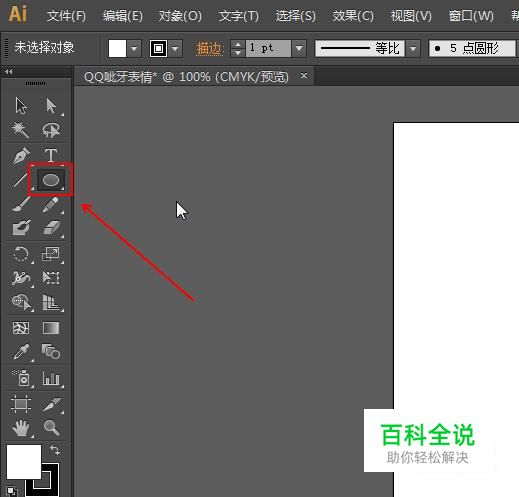This screenshot has width=519, height=497.
Task: Select the Selection tool (black arrow)
Action: [21, 106]
